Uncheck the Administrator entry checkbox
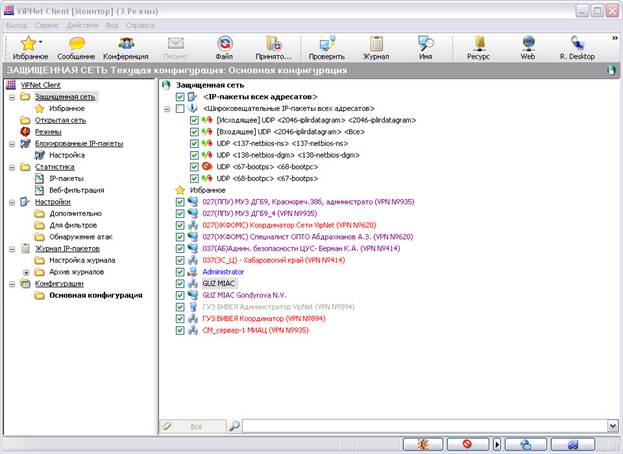Viewport: 623px width, 454px height. click(x=180, y=272)
